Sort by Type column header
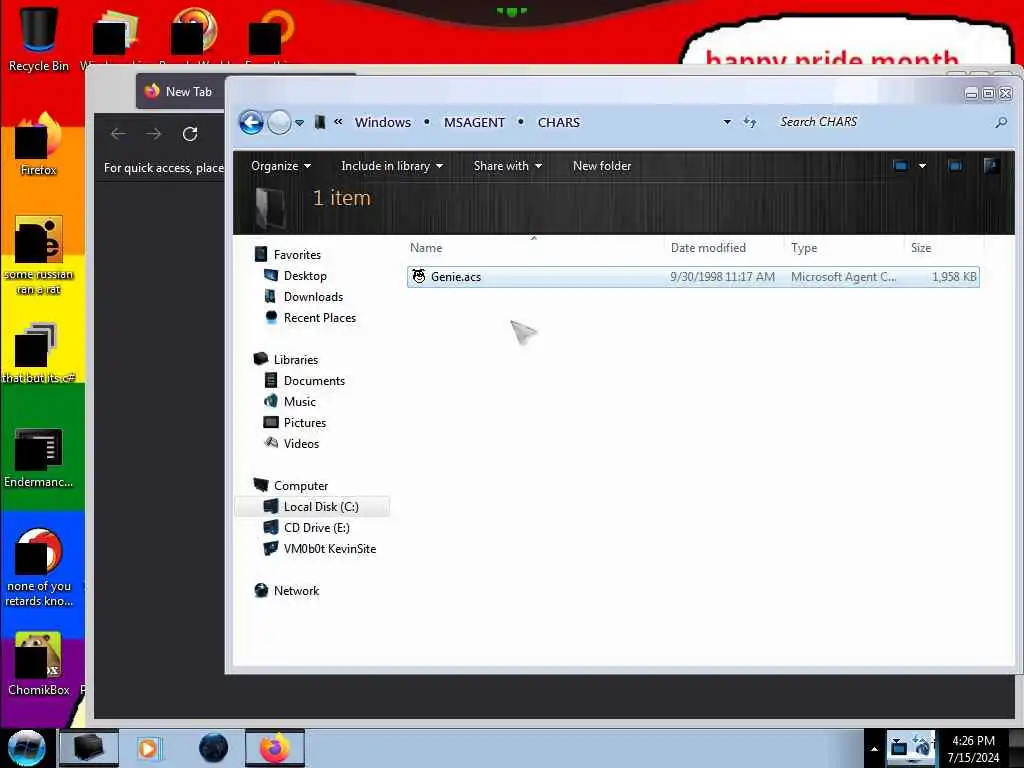Image resolution: width=1024 pixels, height=768 pixels. [804, 248]
